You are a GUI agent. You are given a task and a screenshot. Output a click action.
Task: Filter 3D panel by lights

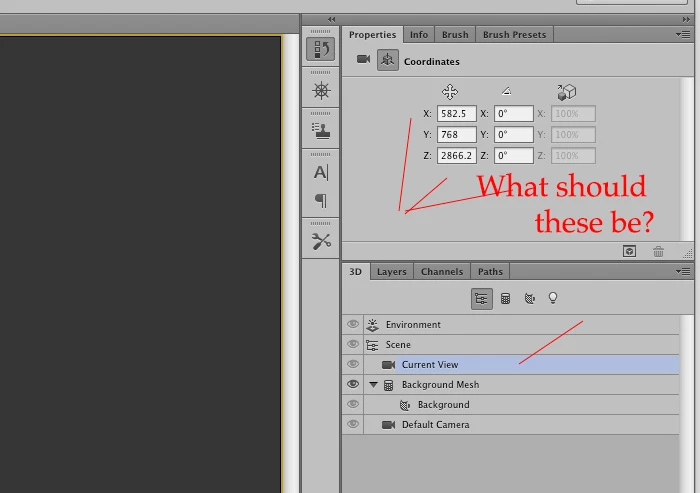coord(553,298)
